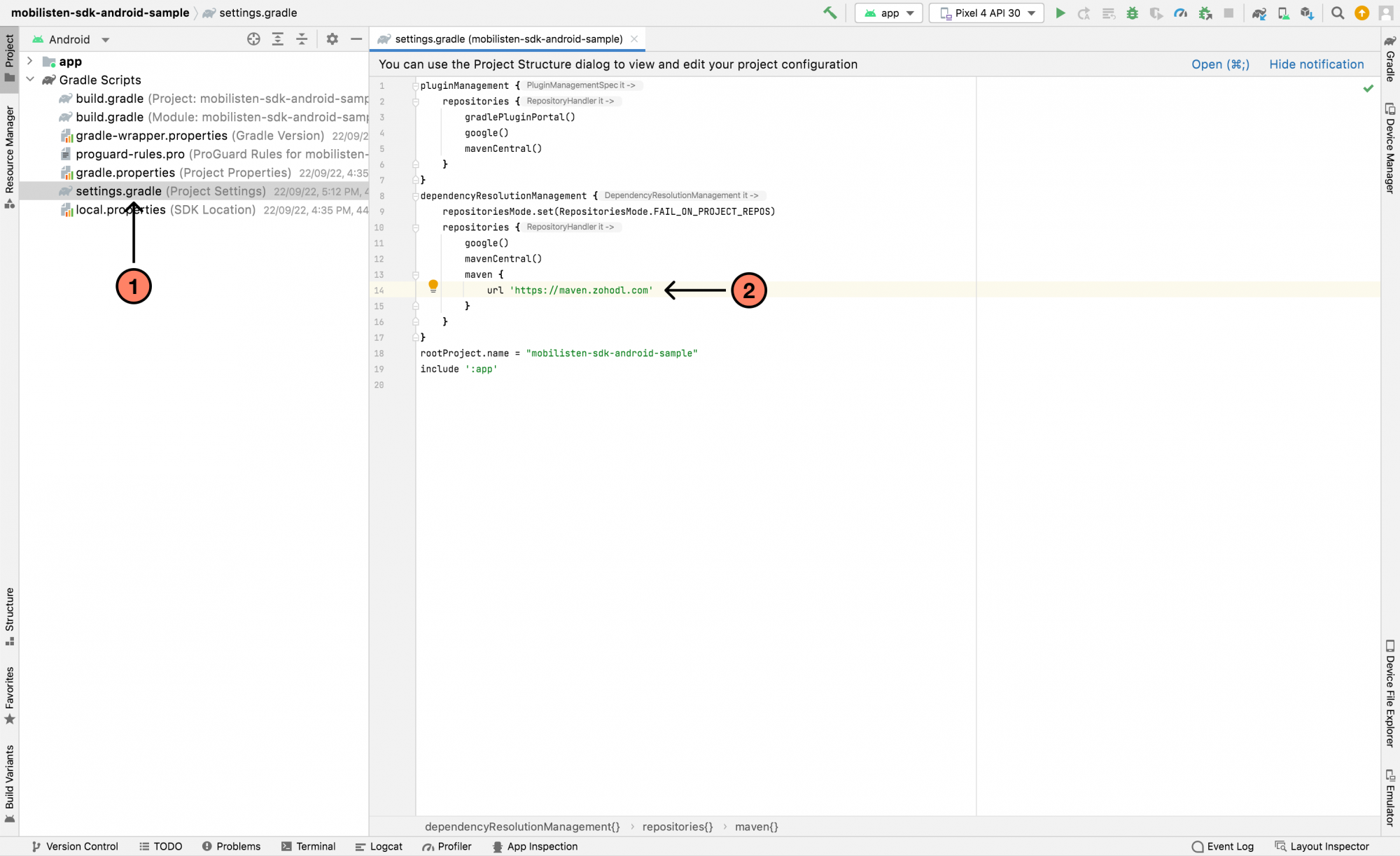This screenshot has width=1400, height=856.
Task: Run the app with the green play button
Action: 1060,13
